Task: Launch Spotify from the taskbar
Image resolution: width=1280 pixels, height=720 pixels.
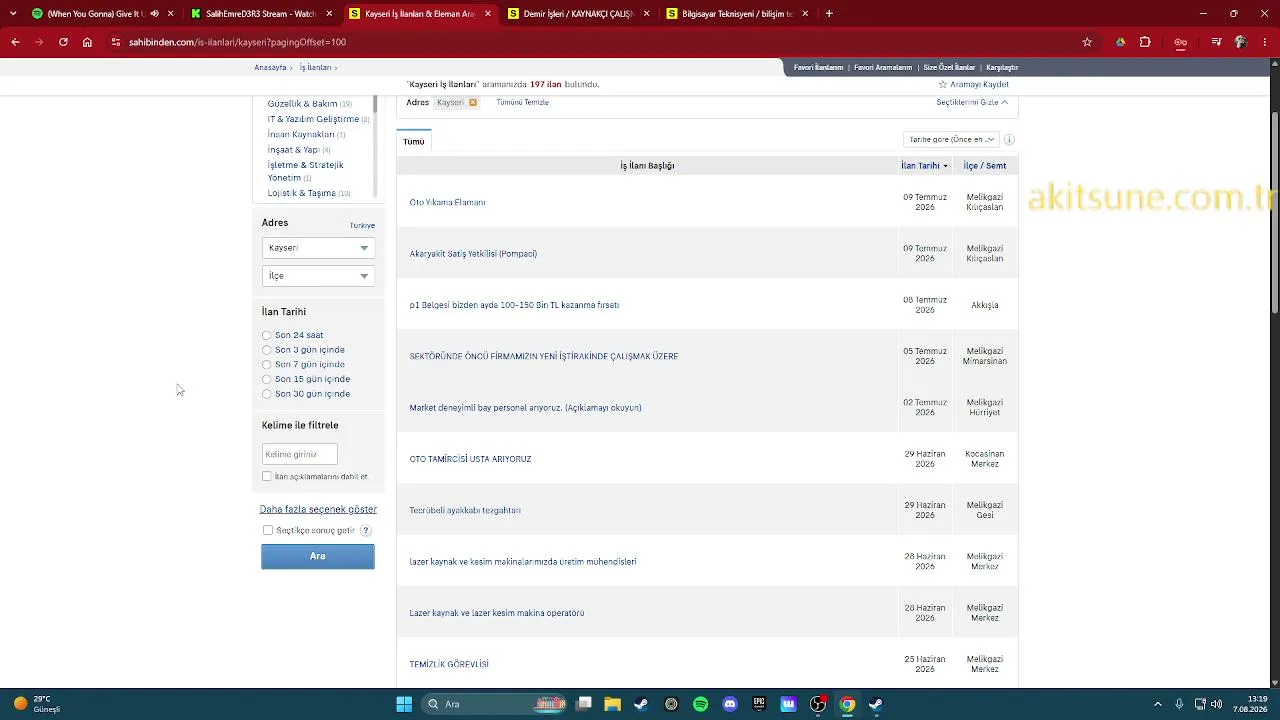Action: coord(700,704)
